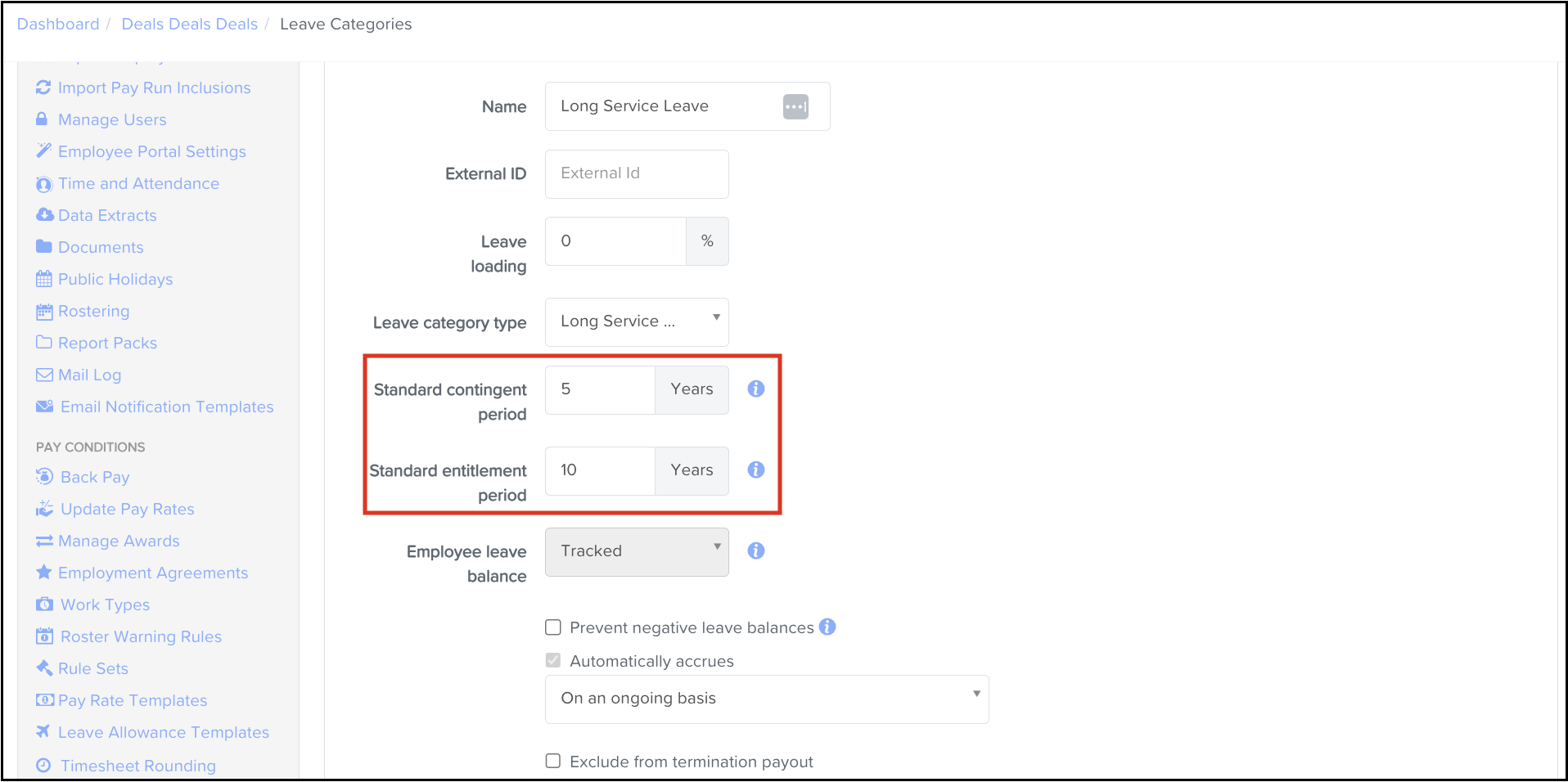Viewport: 1568px width, 782px height.
Task: Click info icon beside Standard contingent period
Action: tap(755, 389)
